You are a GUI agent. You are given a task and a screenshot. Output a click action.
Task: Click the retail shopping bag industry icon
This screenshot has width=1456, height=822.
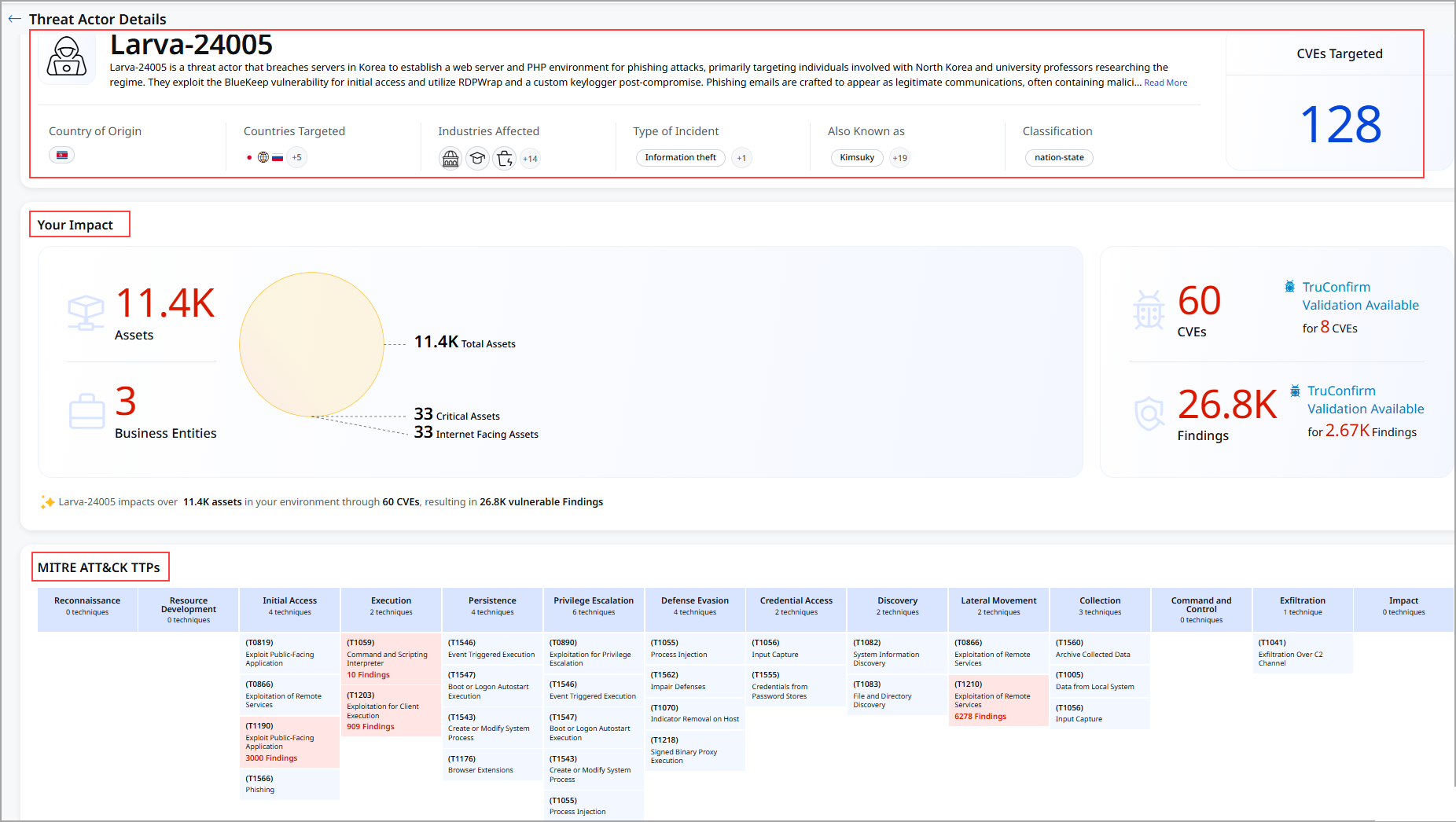click(504, 158)
